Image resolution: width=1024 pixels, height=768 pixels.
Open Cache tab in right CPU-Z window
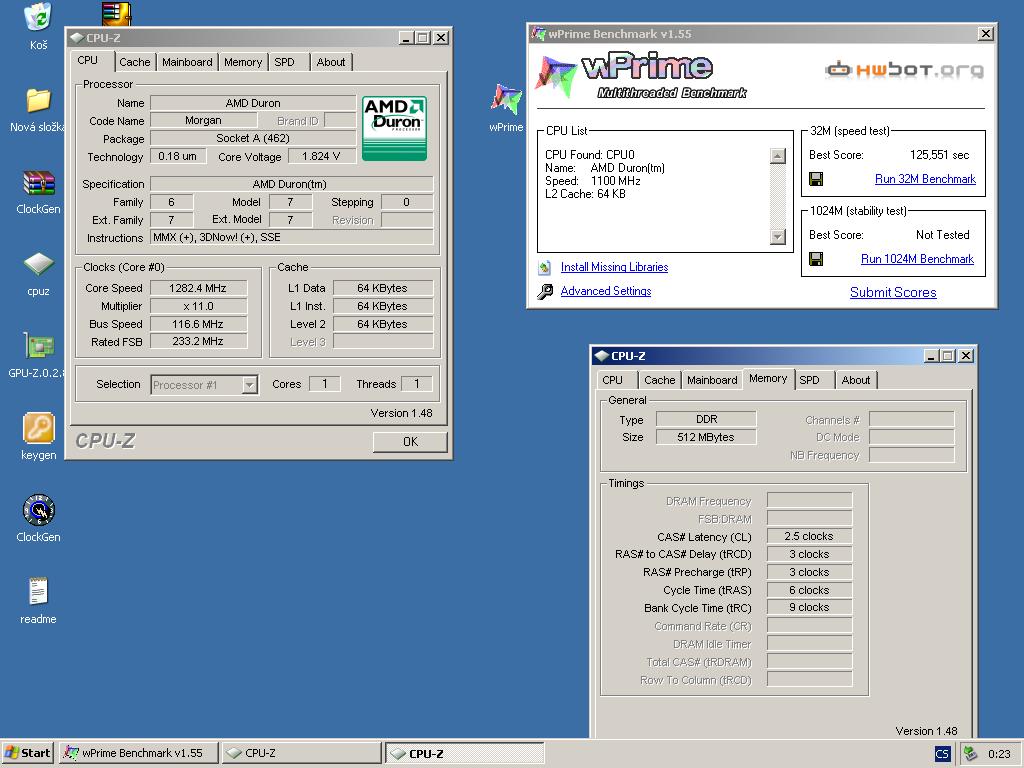click(x=660, y=380)
